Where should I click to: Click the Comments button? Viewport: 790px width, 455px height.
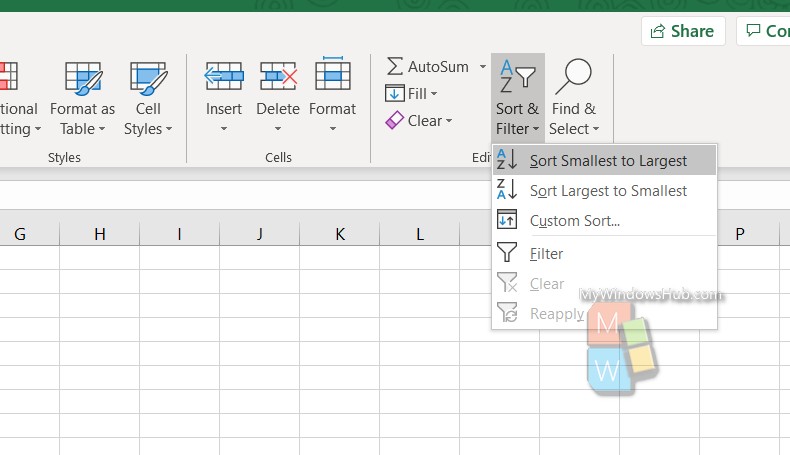click(763, 31)
